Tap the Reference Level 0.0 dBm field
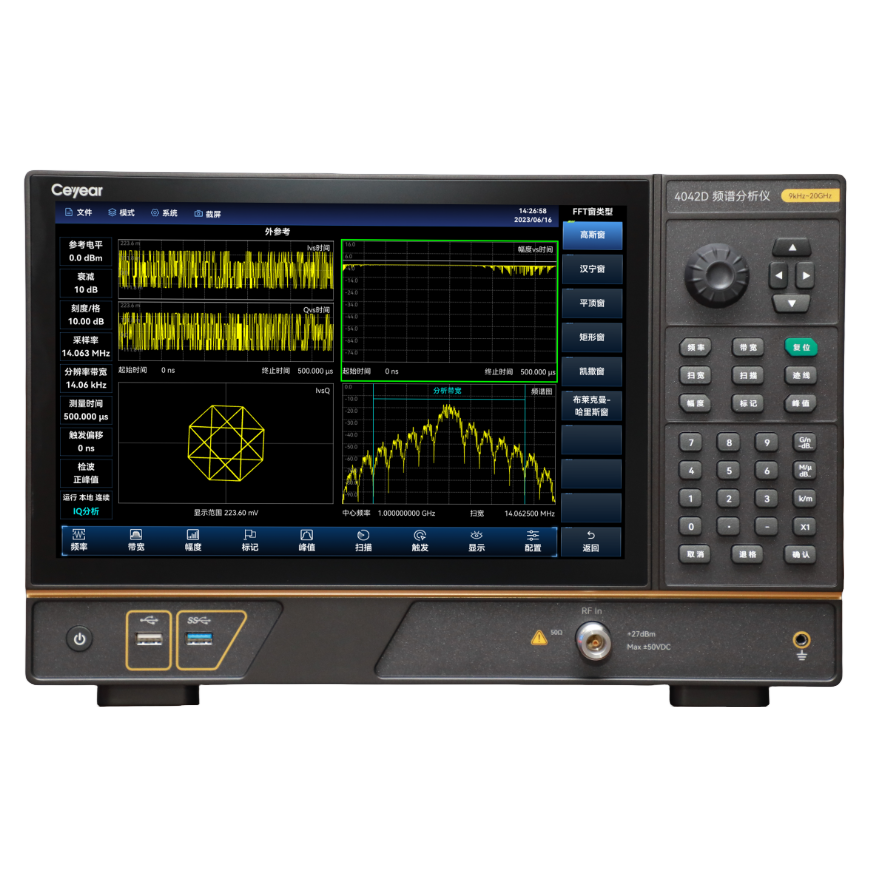Viewport: 869px width, 869px height. (86, 251)
